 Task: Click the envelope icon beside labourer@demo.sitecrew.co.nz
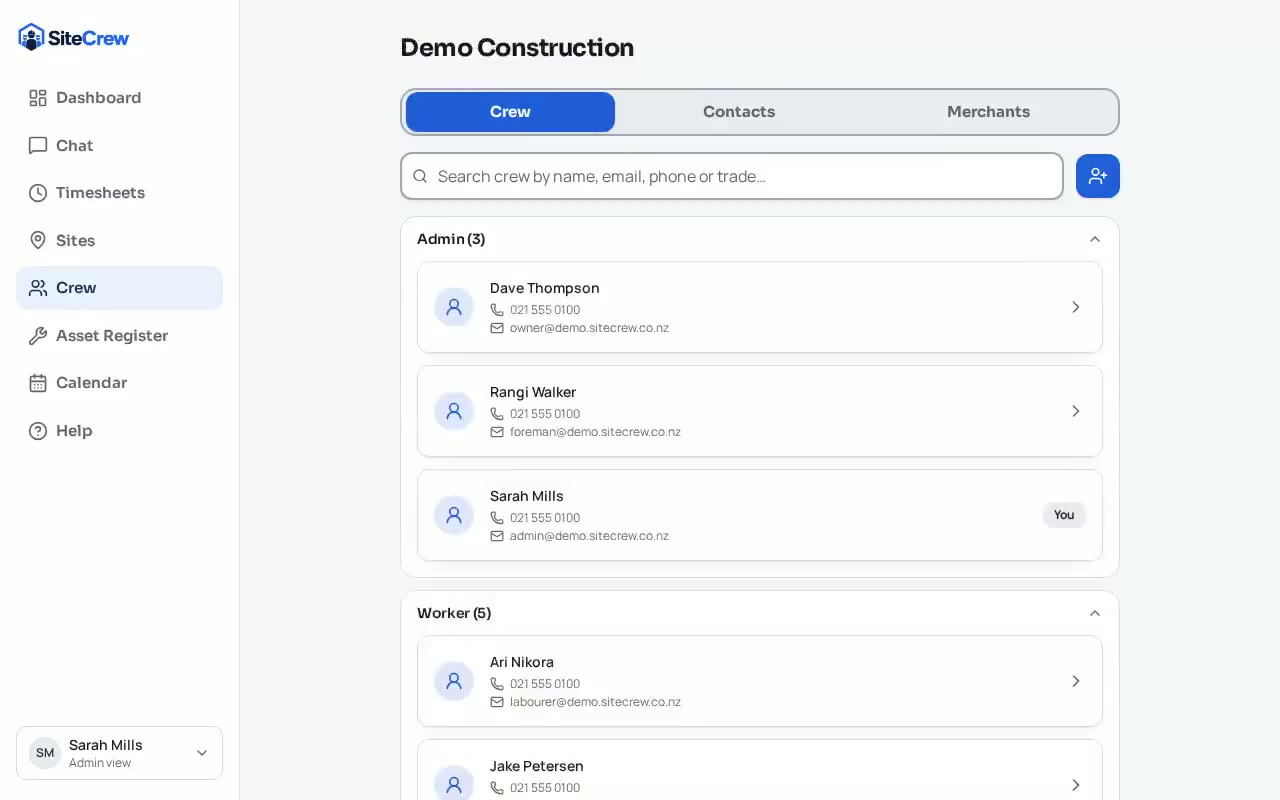[497, 702]
